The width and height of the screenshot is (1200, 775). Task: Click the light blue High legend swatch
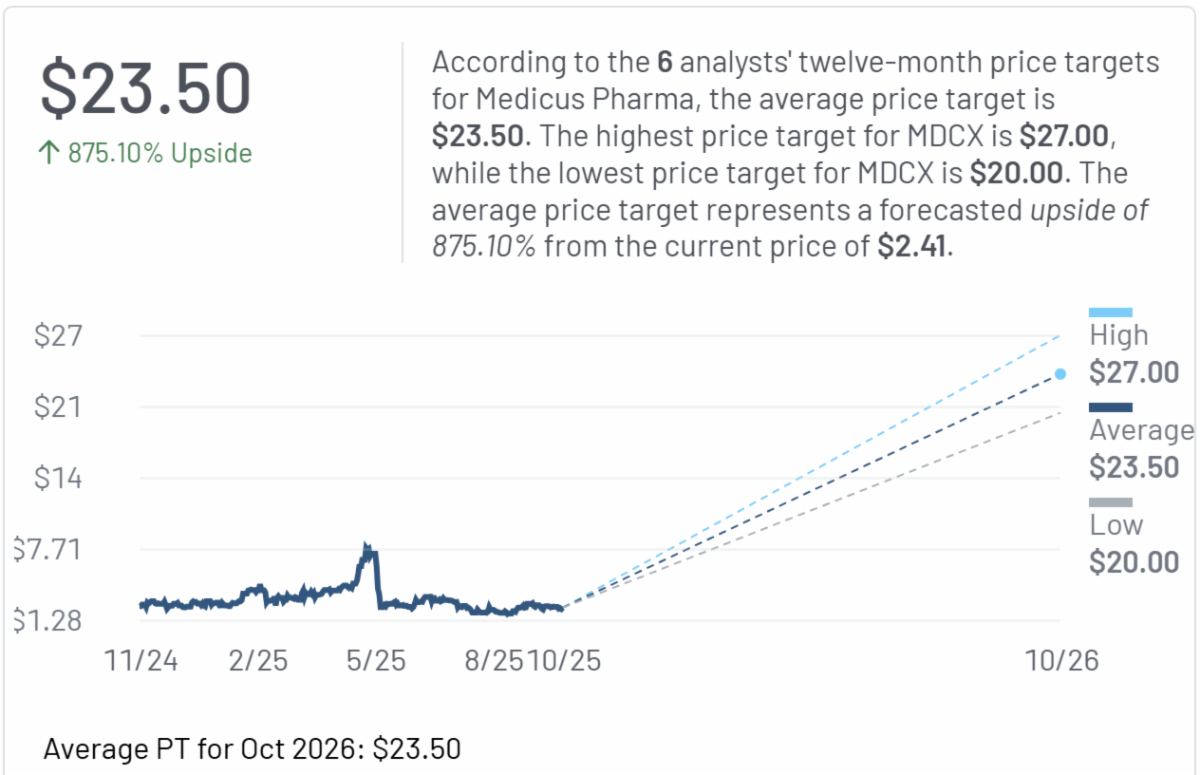tap(1110, 312)
